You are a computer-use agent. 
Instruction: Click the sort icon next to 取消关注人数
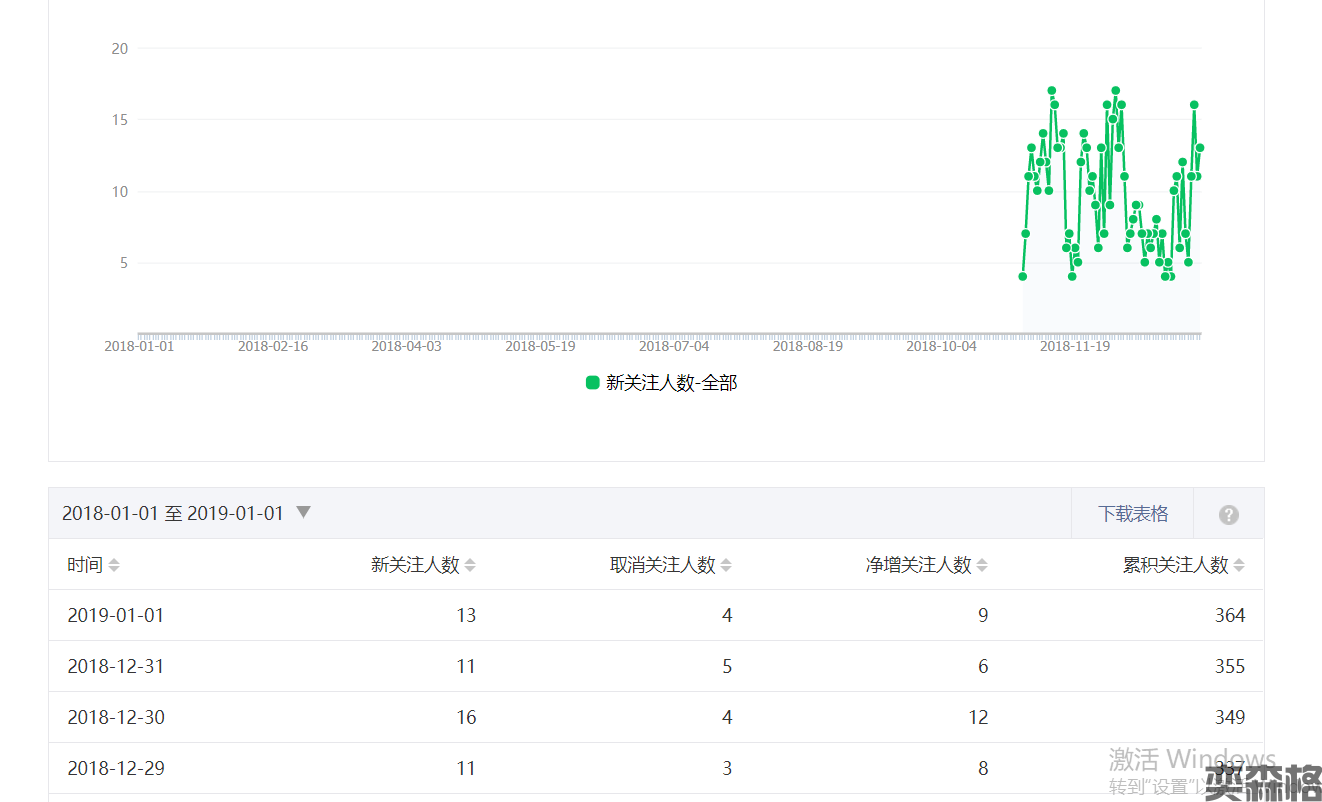pos(726,565)
